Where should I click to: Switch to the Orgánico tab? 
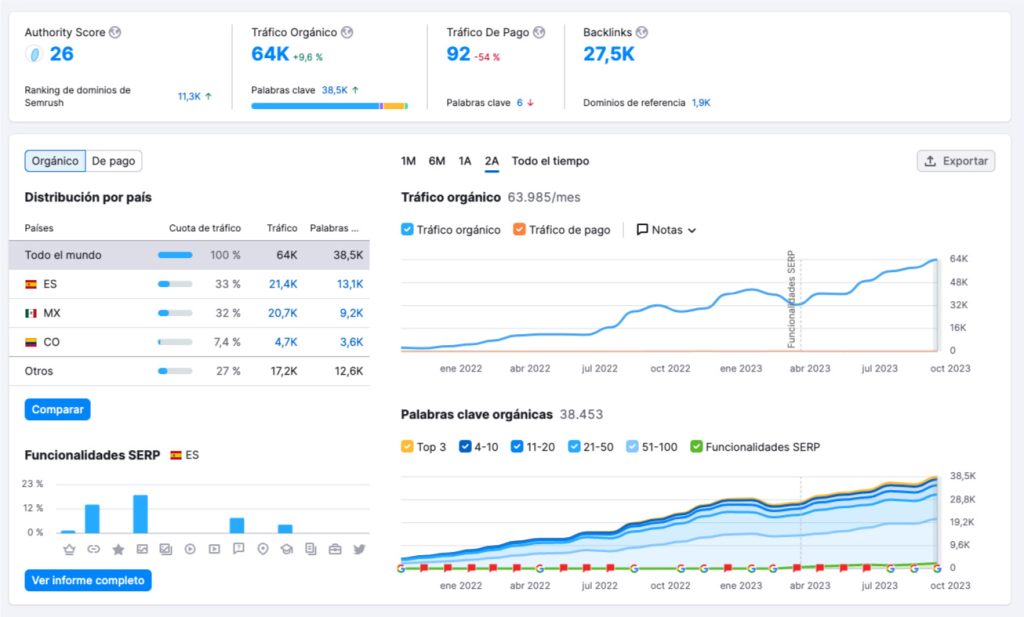(55, 161)
